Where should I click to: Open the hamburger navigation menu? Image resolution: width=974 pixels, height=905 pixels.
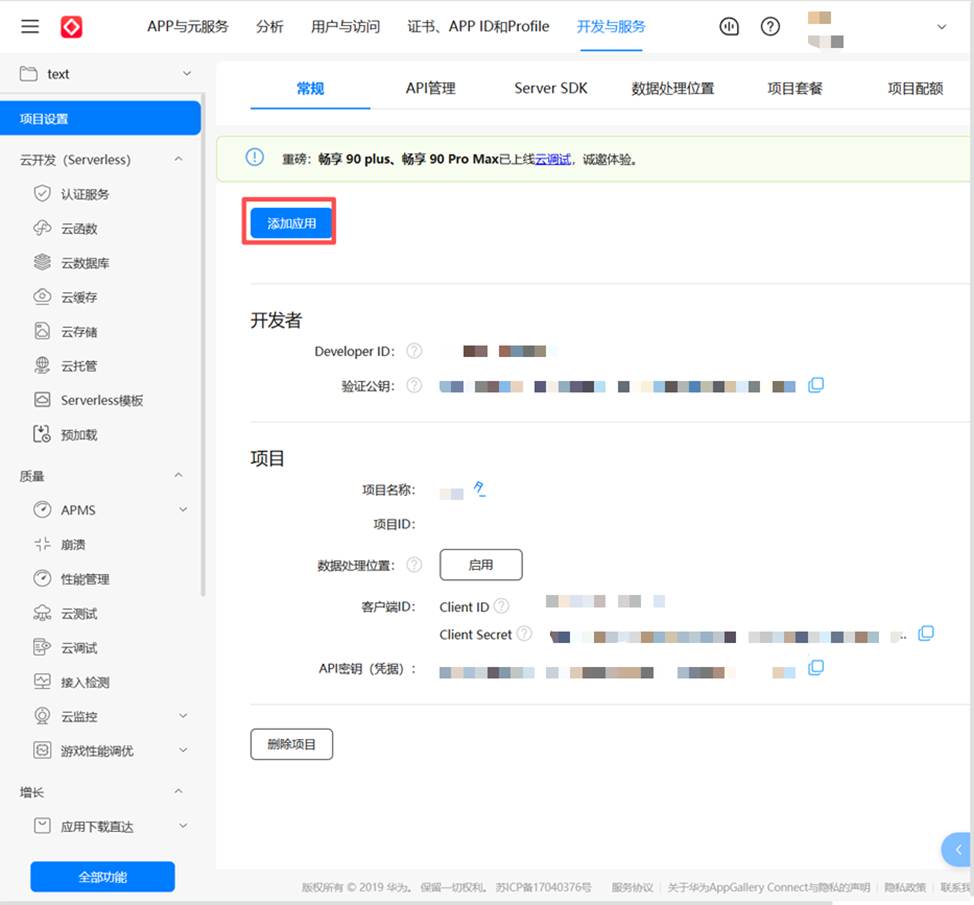coord(30,27)
